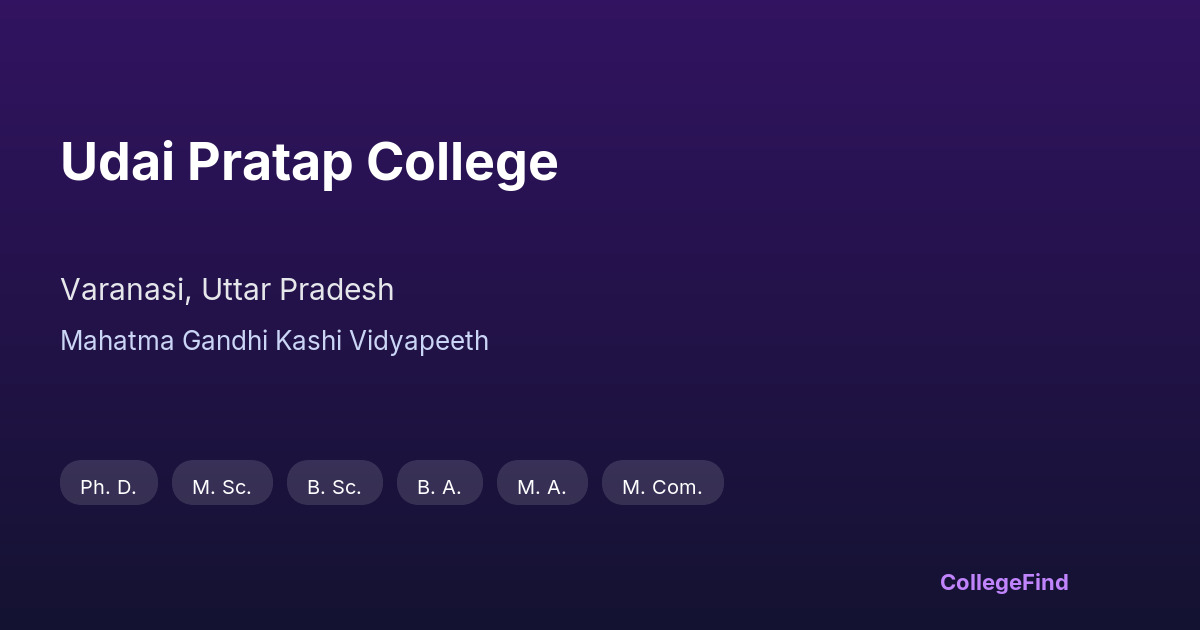Viewport: 1200px width, 630px height.
Task: Open the Mahatma Gandhi Kashi Vidyapeeth link
Action: coord(274,341)
